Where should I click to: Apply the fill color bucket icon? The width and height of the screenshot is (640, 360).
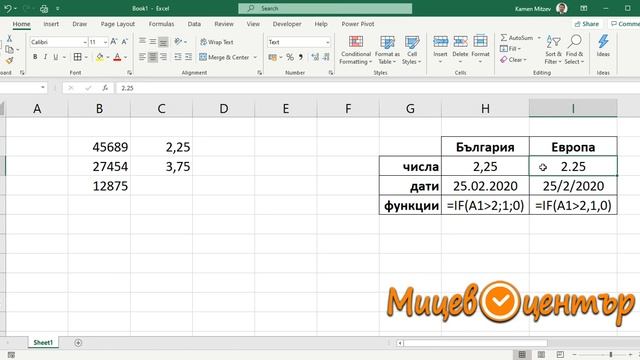tap(100, 57)
